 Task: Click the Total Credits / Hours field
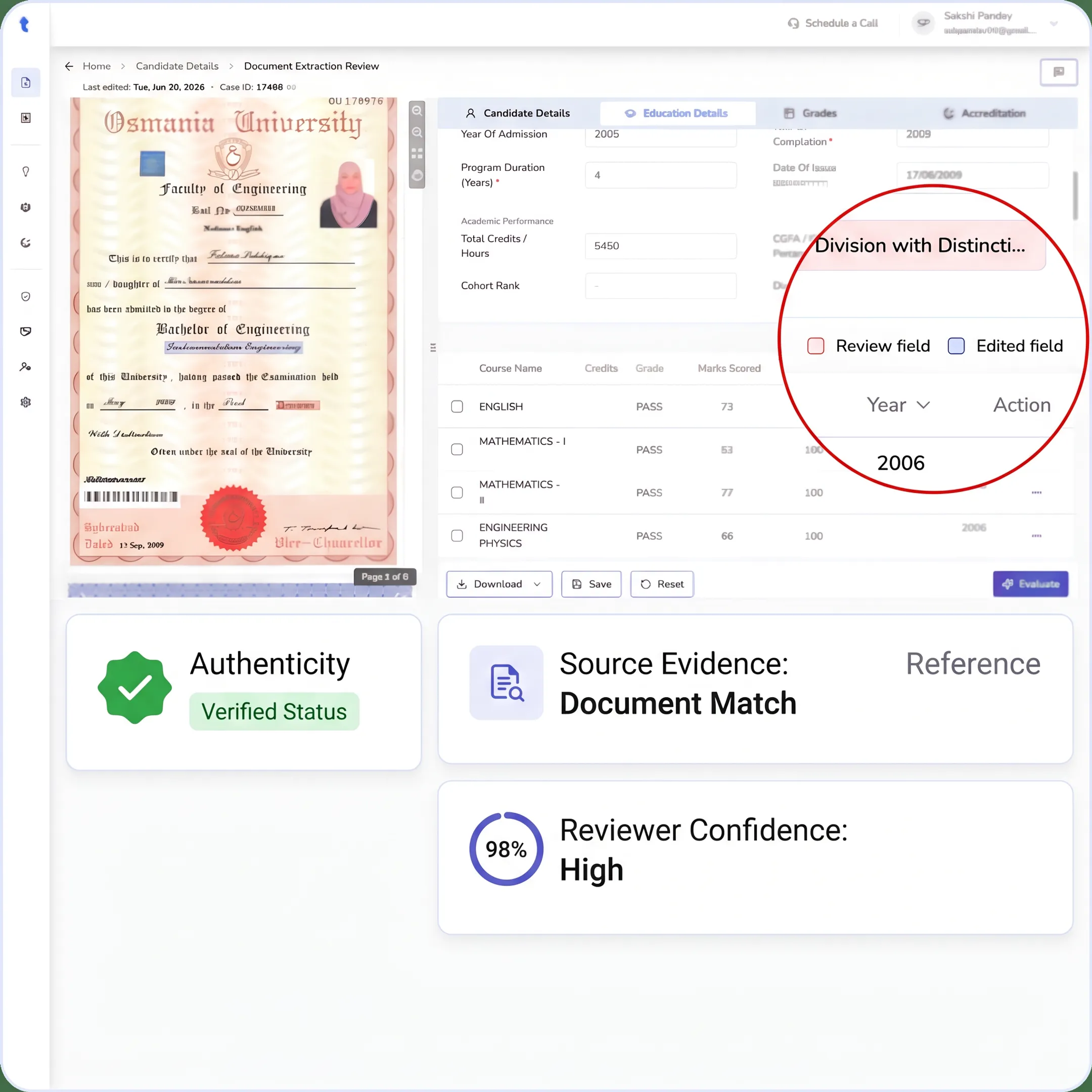click(x=661, y=246)
